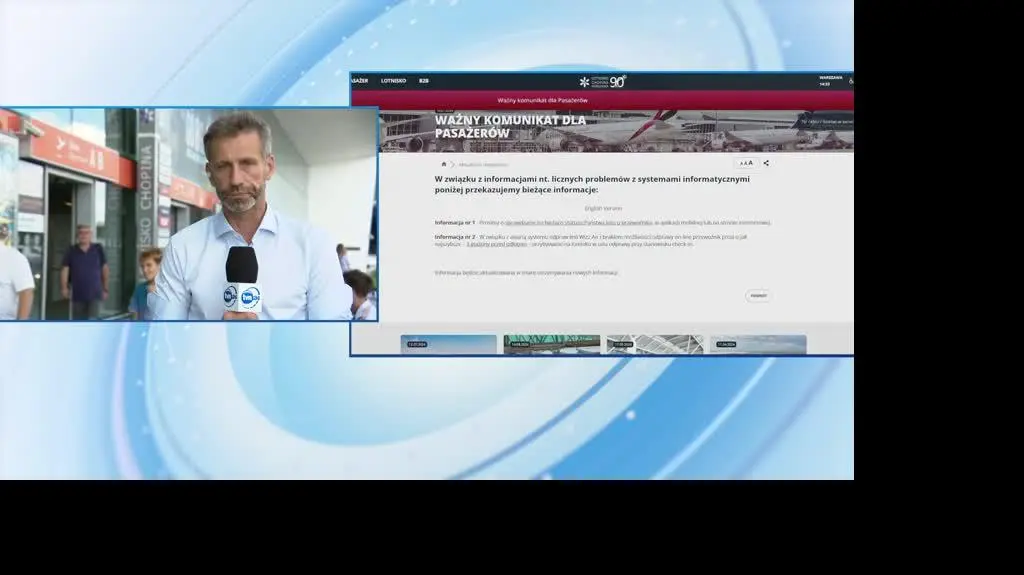Click the English Version link
Viewport: 1024px width, 575px height.
tap(602, 208)
